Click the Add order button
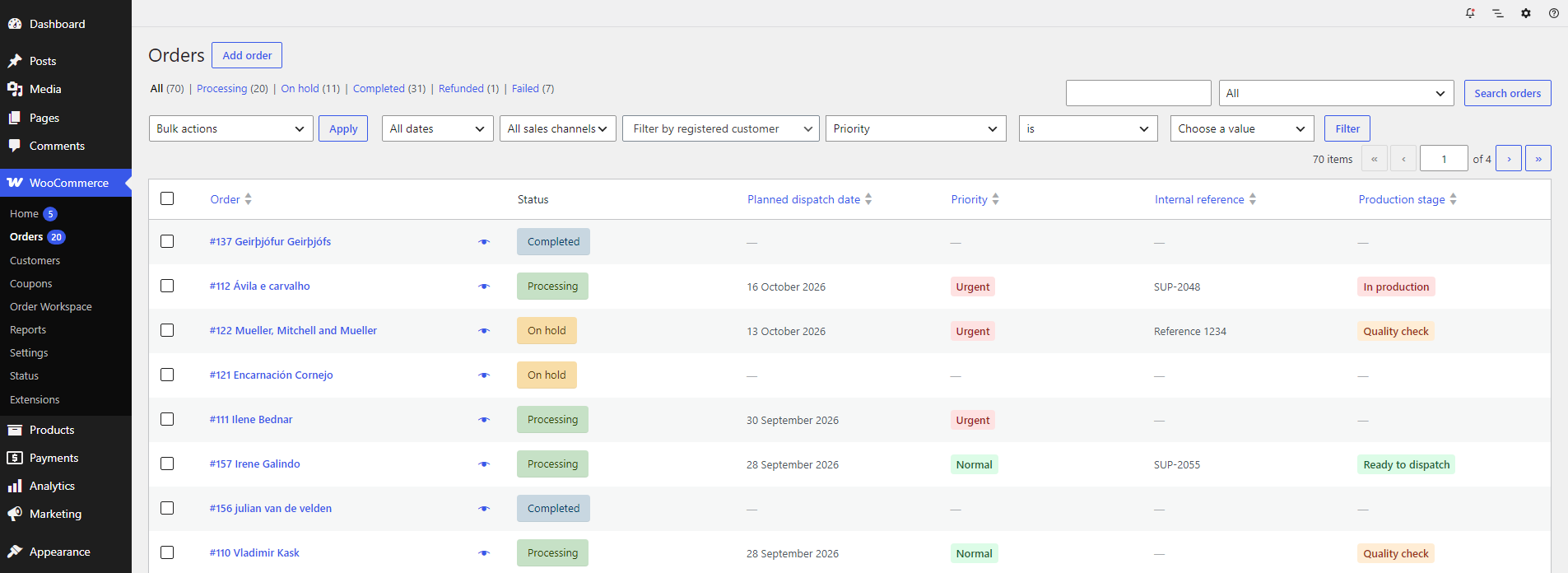The height and width of the screenshot is (573, 1568). pos(247,55)
